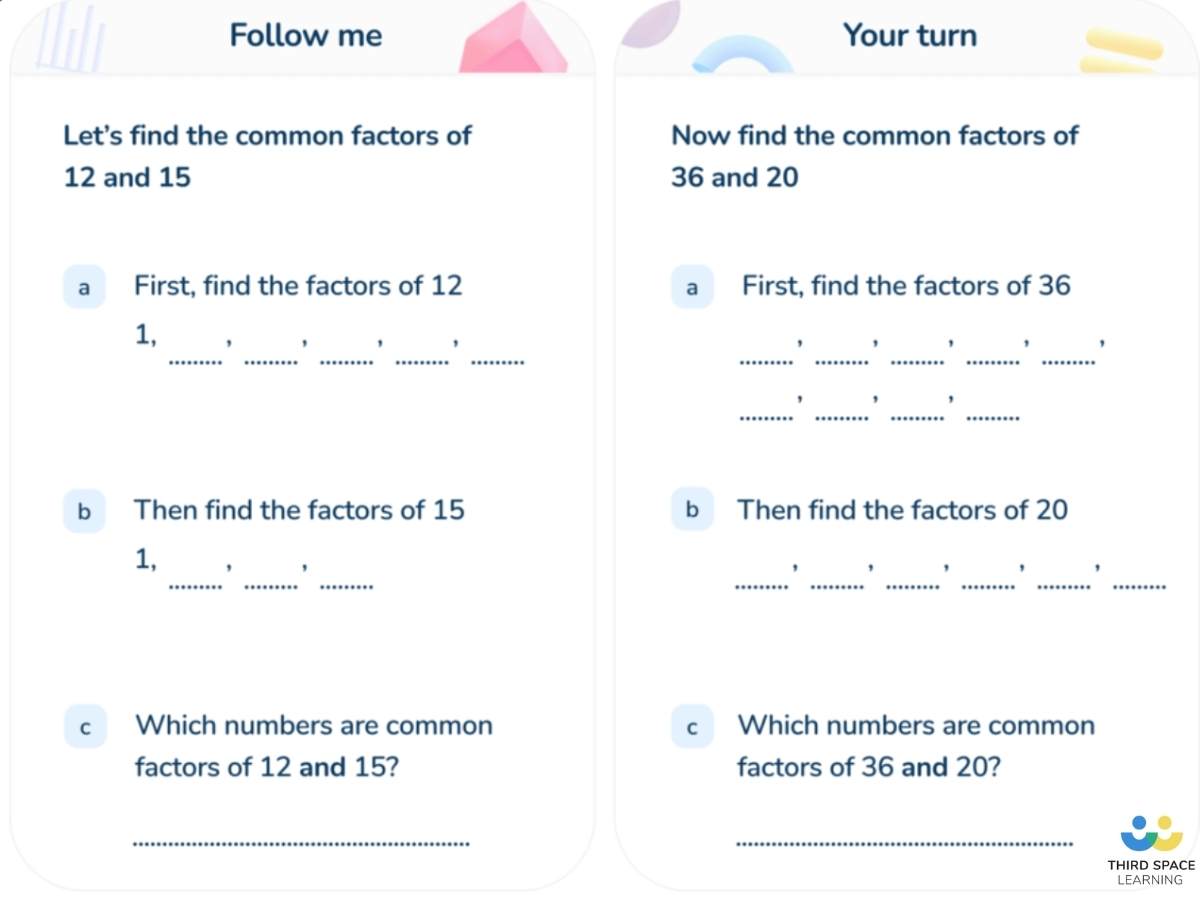The height and width of the screenshot is (900, 1200).
Task: Click the first blank after 1 for factors of 12
Action: tap(197, 358)
